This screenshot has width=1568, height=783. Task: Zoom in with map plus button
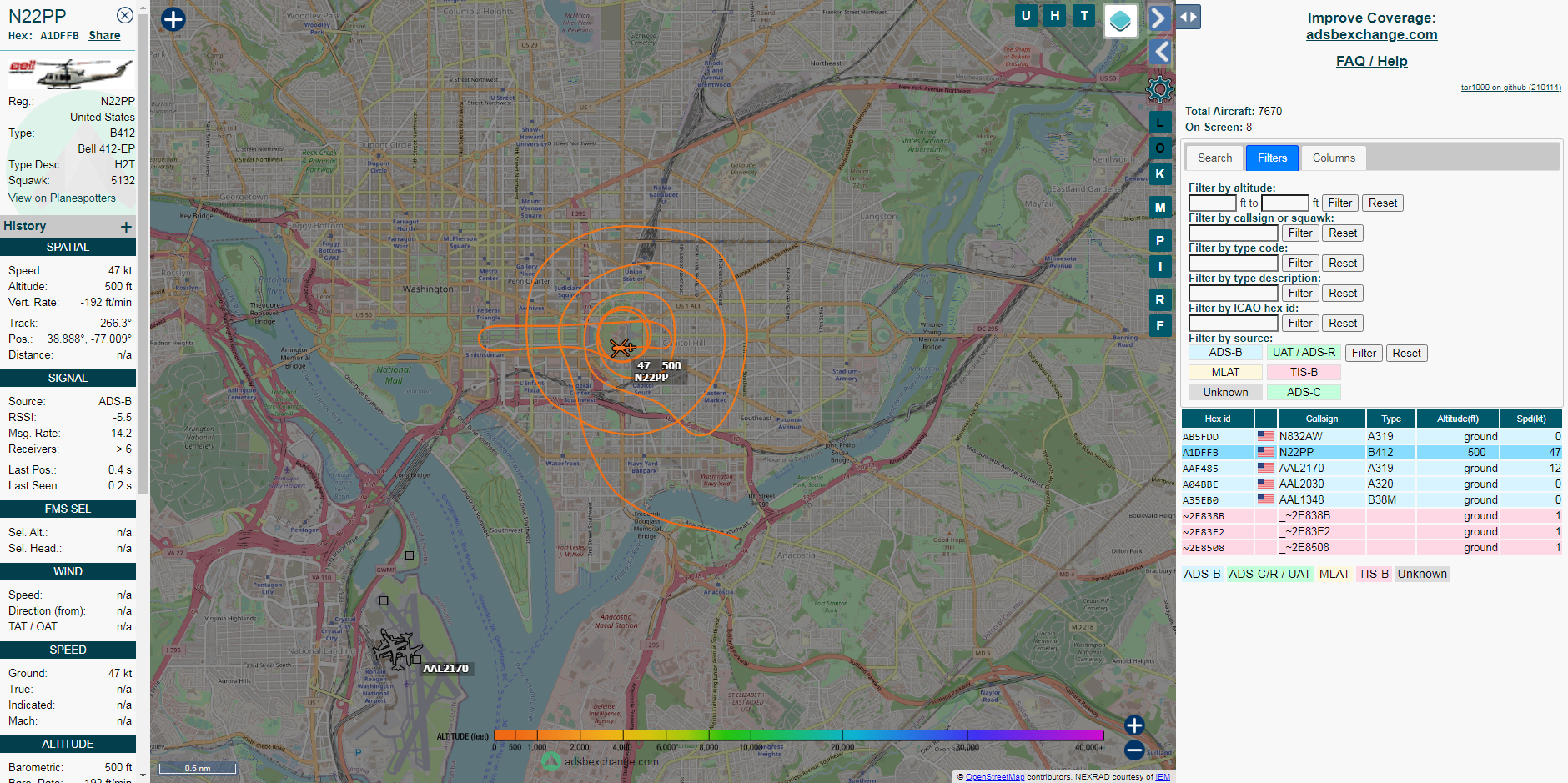point(1134,725)
